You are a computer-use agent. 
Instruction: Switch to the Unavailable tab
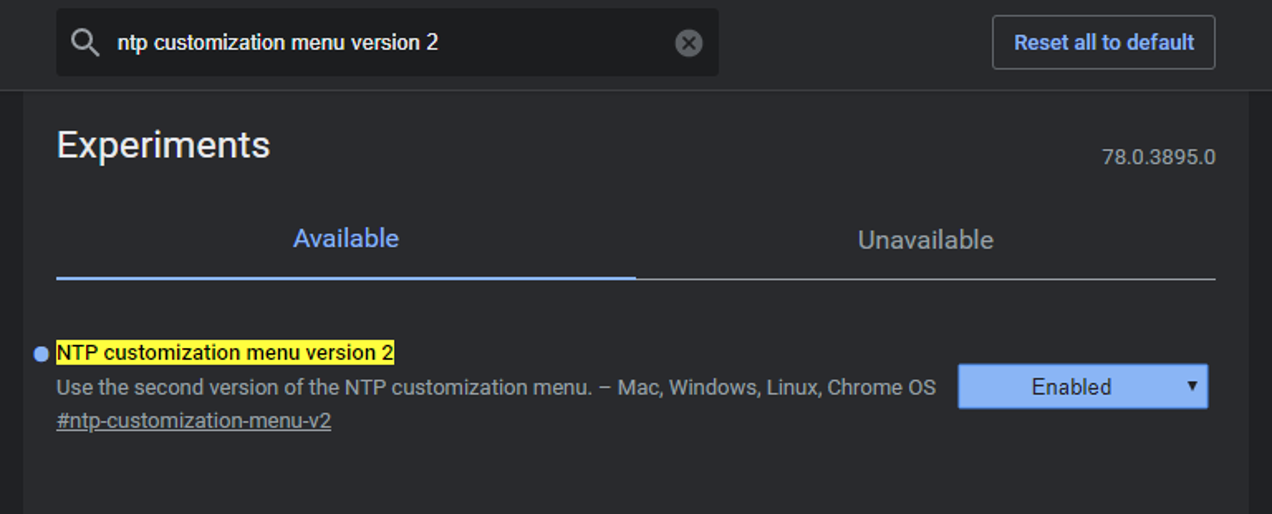925,240
